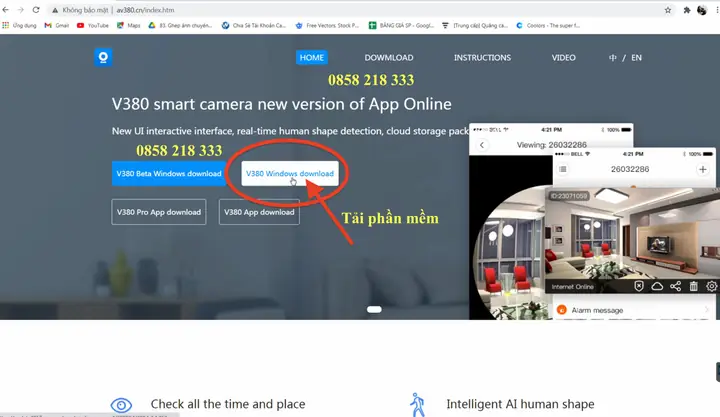Open the Gmail bookmark
The height and width of the screenshot is (417, 720).
56,25
